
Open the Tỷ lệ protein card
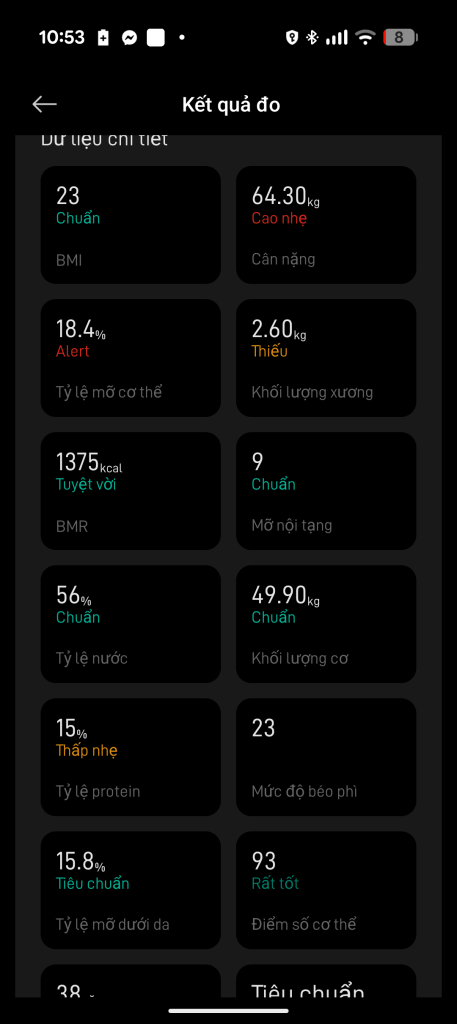coord(131,758)
